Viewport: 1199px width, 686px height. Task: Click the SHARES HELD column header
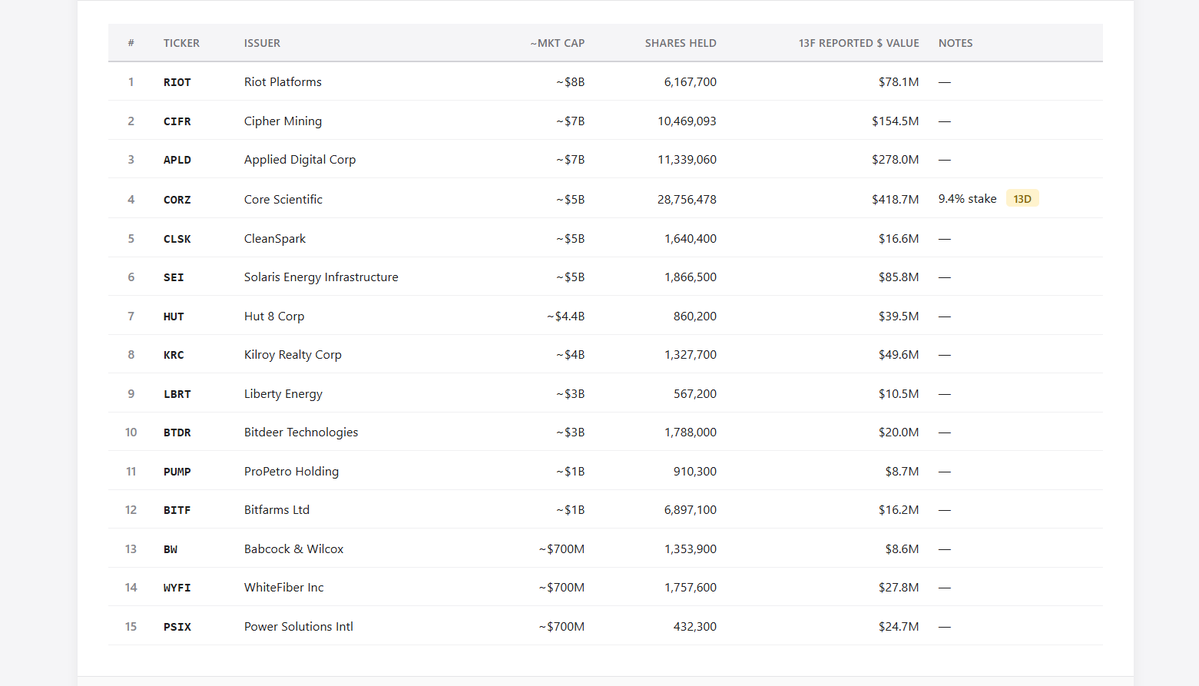click(x=681, y=43)
